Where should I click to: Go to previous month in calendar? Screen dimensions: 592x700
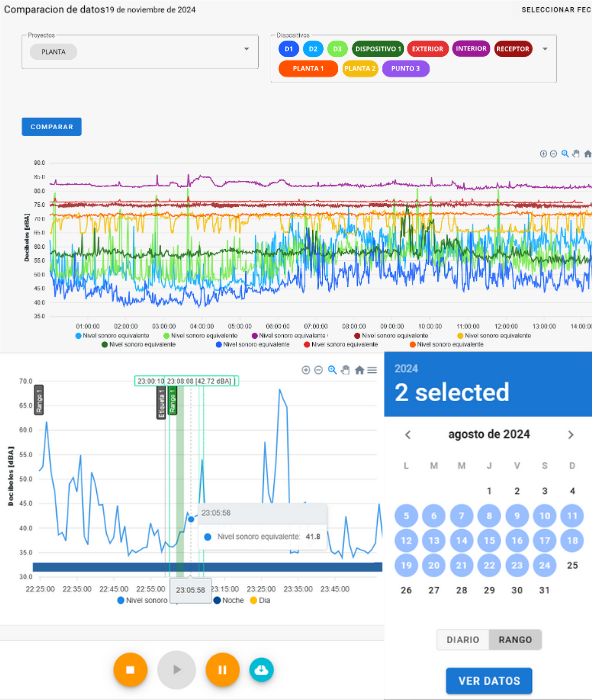tap(408, 435)
